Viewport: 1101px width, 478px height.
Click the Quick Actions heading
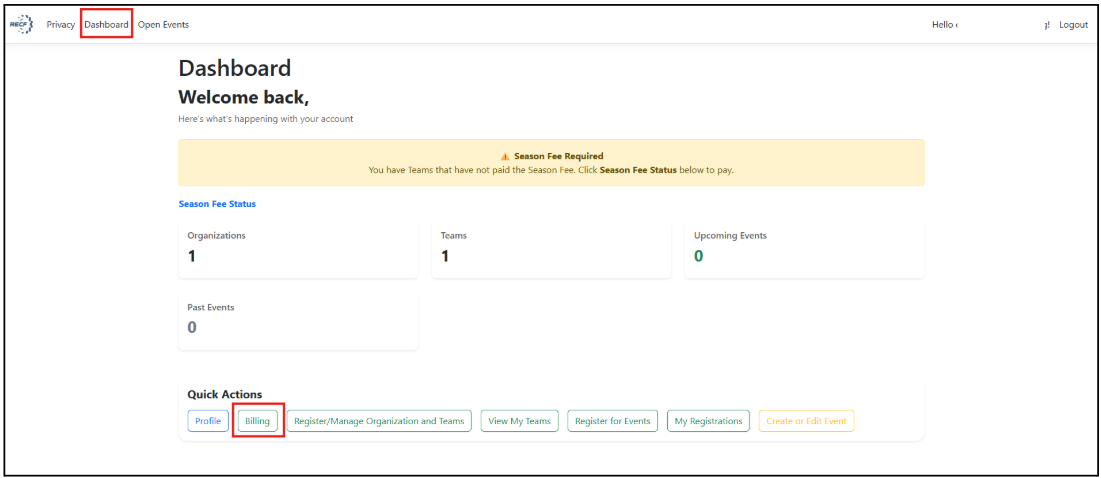click(x=225, y=395)
